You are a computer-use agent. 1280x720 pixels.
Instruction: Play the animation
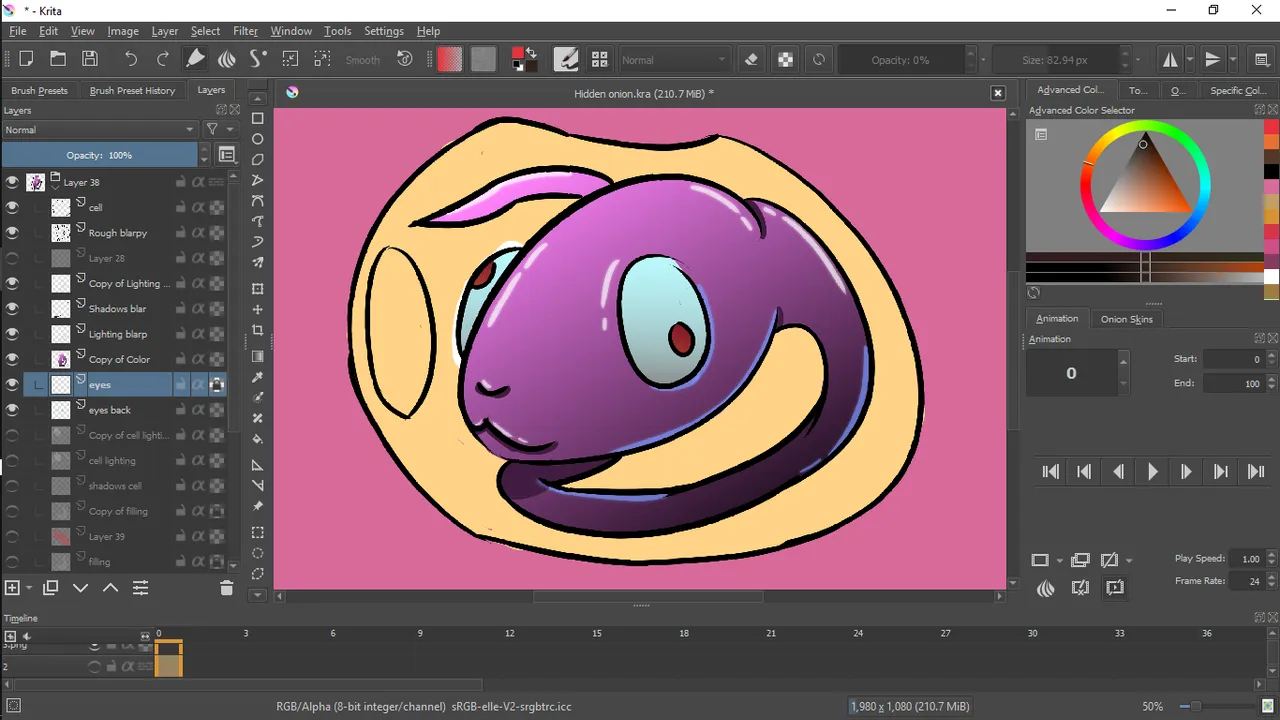point(1152,472)
